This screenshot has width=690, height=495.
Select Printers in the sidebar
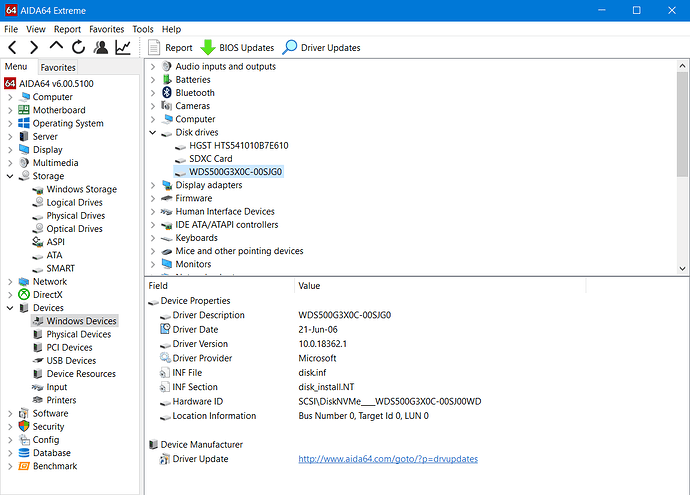click(x=61, y=400)
